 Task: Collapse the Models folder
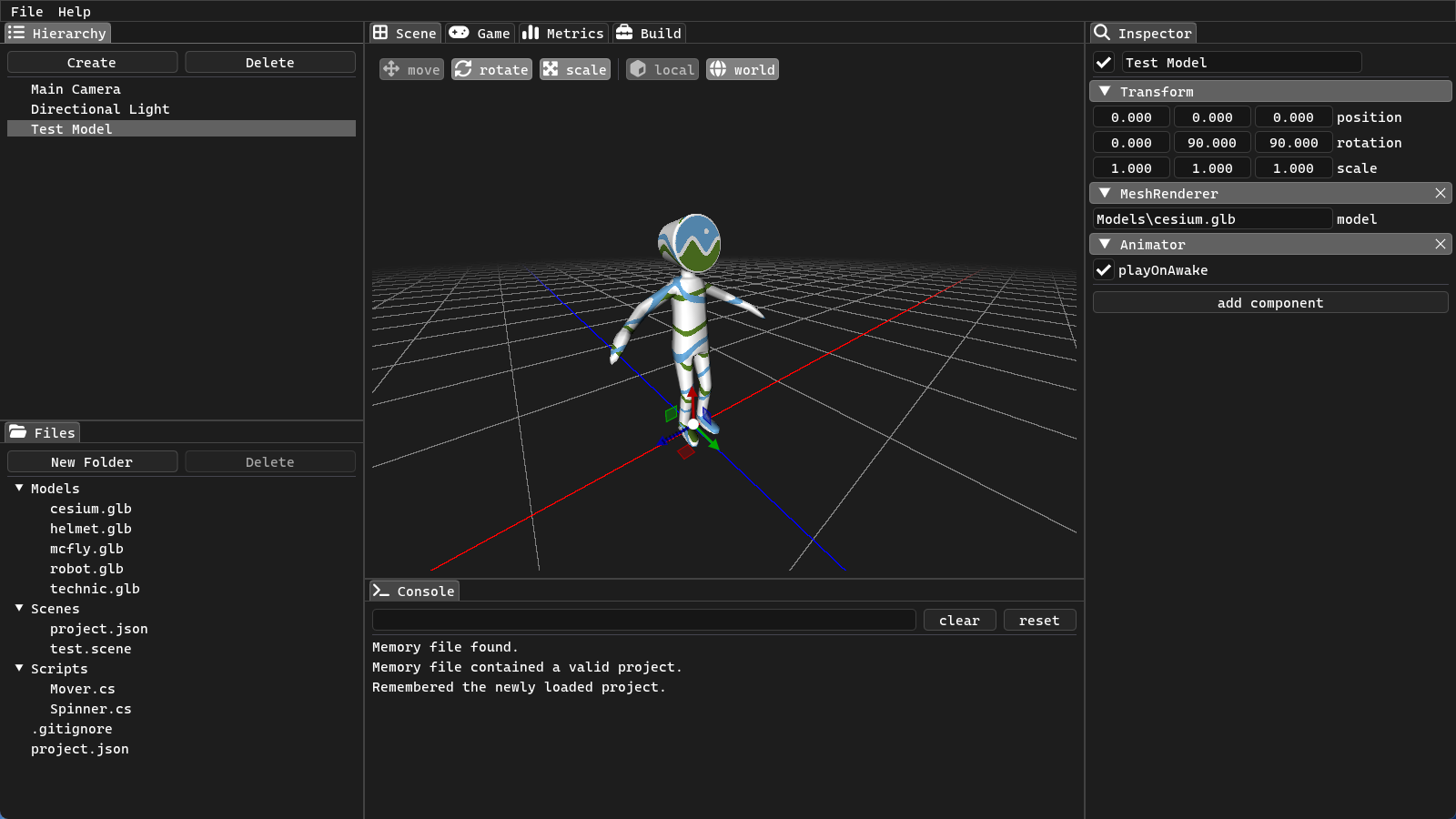tap(20, 489)
